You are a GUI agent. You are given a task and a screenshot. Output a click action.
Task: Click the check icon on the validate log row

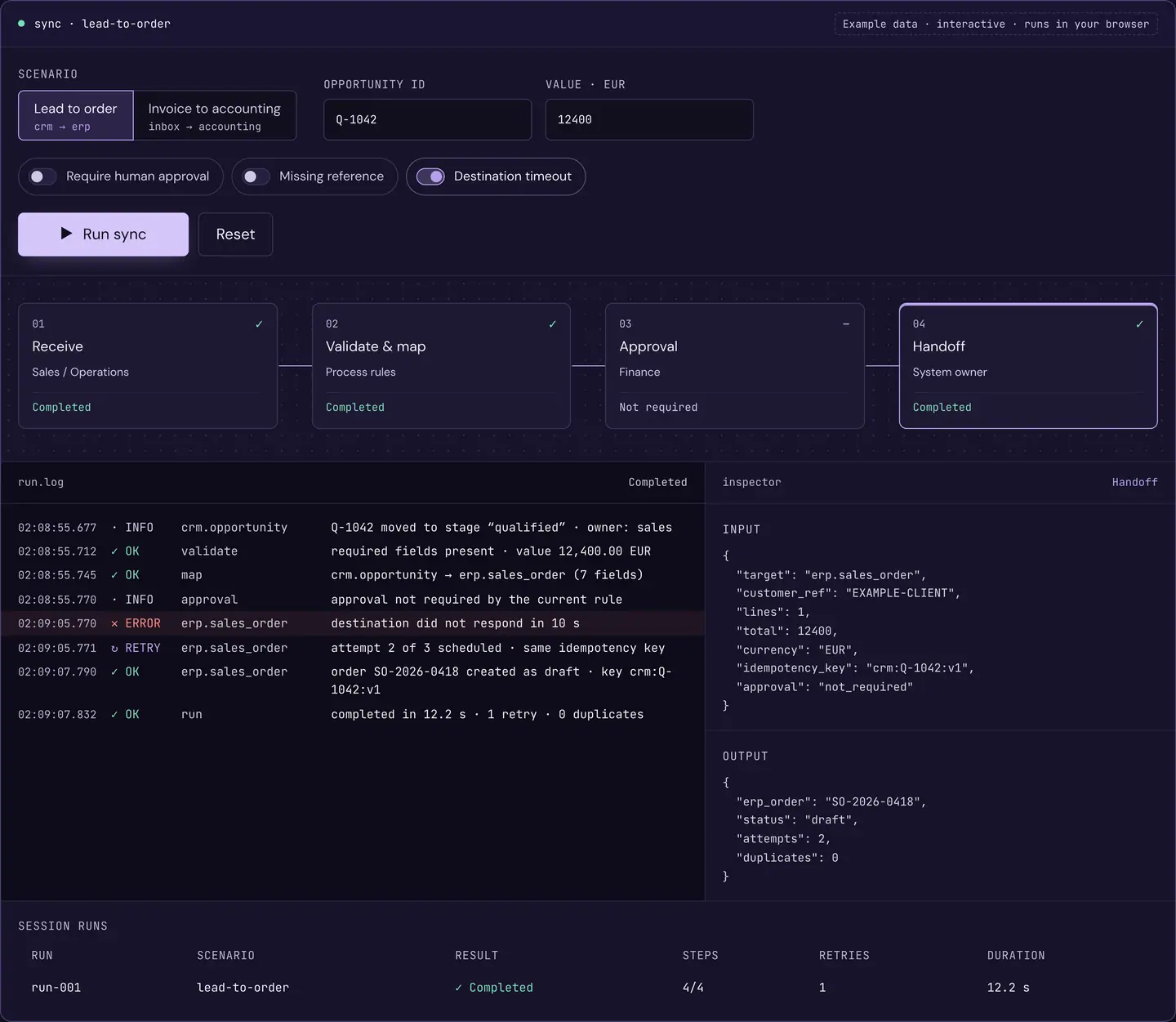(x=114, y=551)
